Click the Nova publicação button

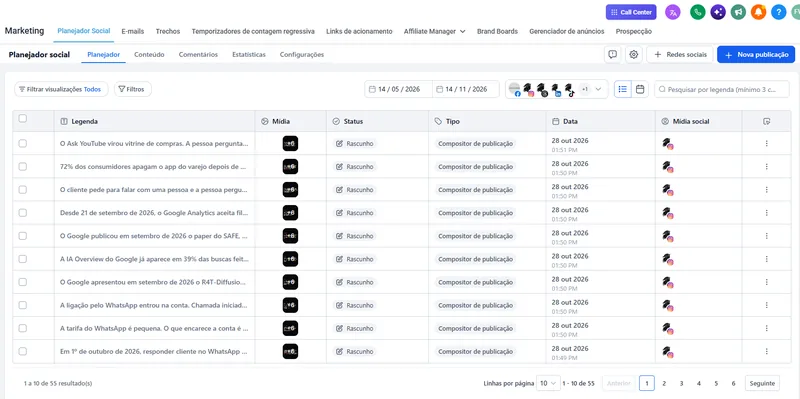(x=756, y=55)
